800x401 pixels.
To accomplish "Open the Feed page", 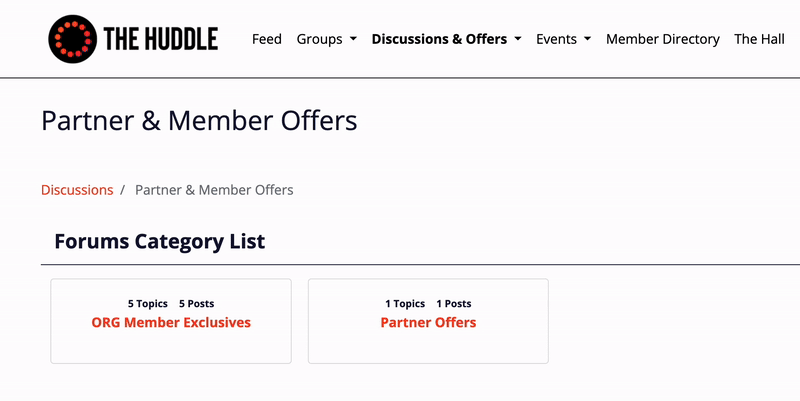I will (267, 39).
